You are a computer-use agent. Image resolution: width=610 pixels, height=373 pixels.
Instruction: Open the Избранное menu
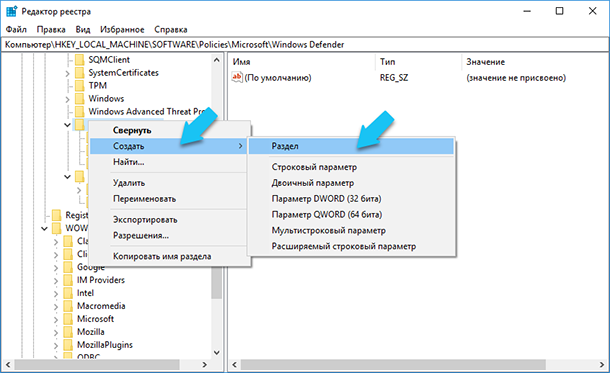[x=122, y=30]
